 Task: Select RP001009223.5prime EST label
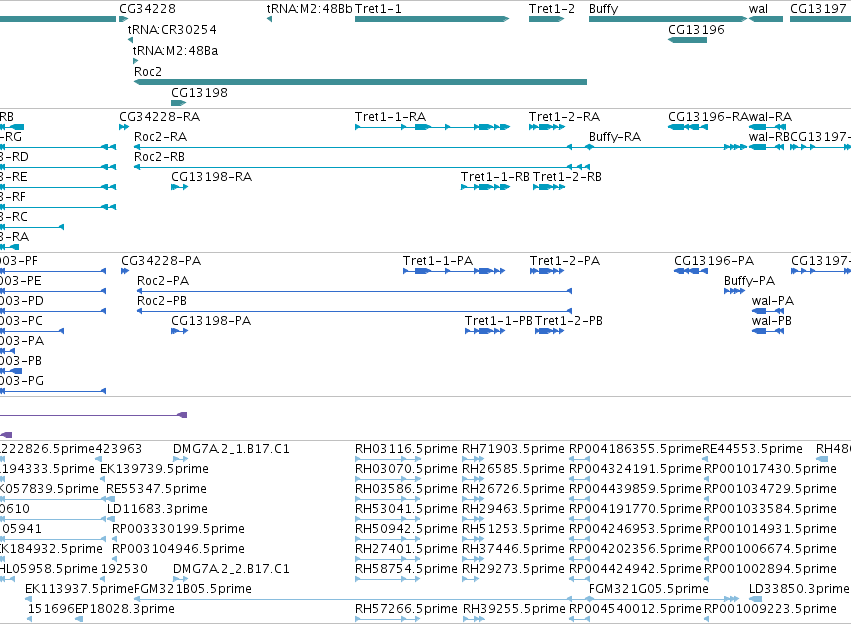pos(771,609)
